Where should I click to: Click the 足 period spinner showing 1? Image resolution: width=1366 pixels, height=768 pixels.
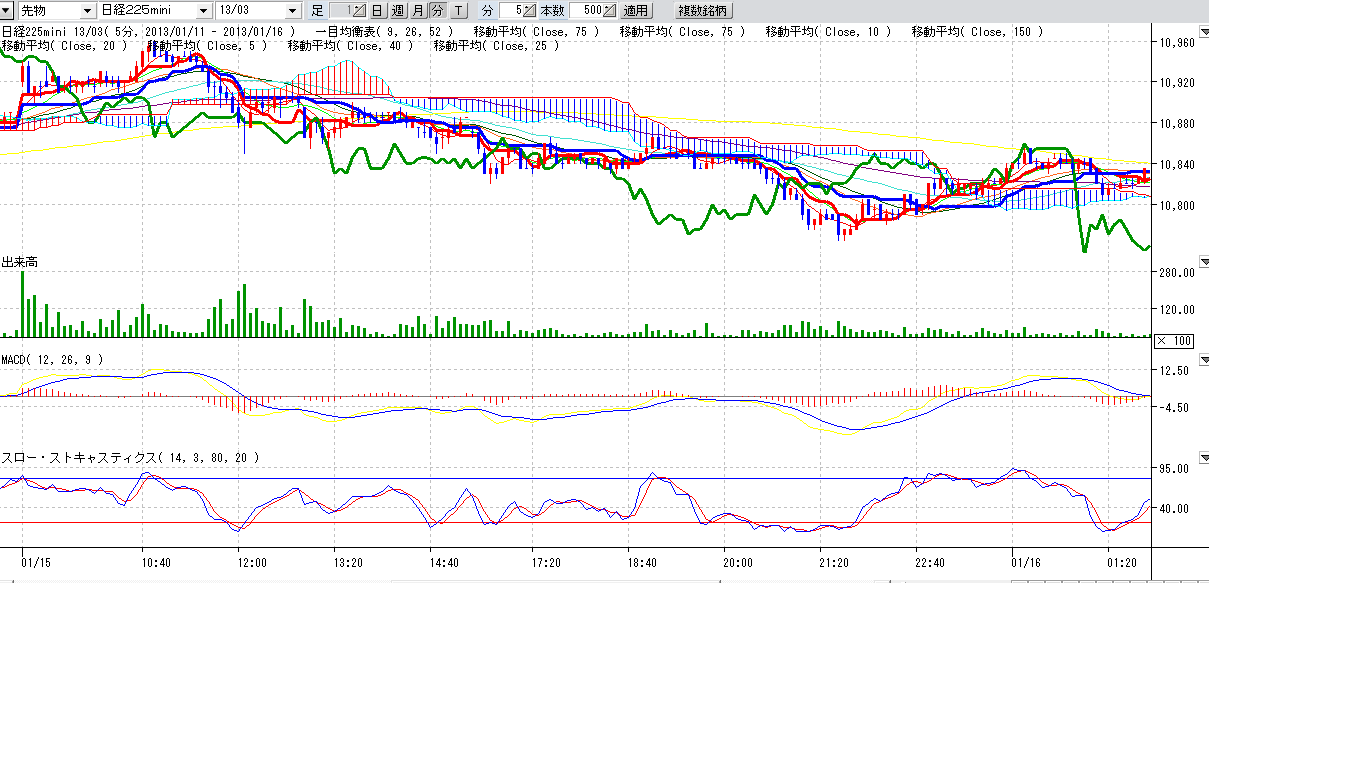point(350,11)
